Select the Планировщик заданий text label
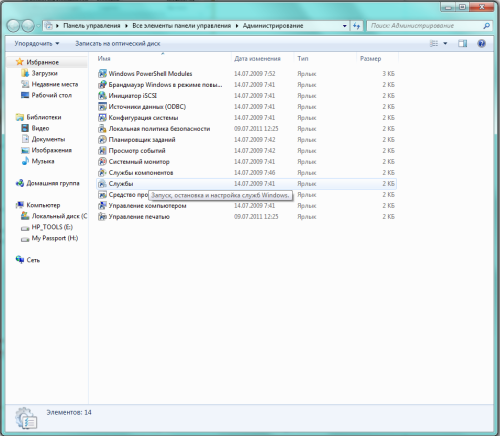500x436 pixels. click(x=142, y=140)
